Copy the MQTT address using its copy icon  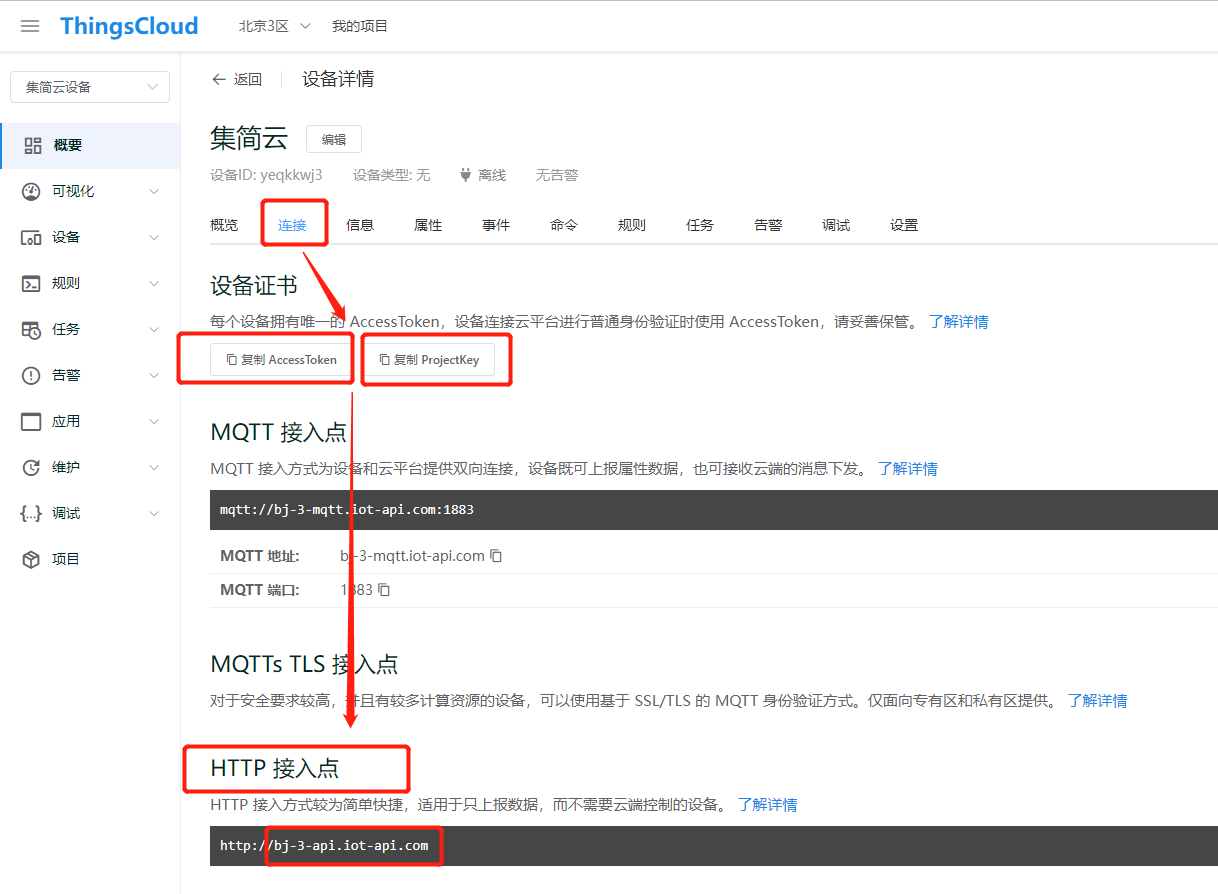click(x=496, y=555)
